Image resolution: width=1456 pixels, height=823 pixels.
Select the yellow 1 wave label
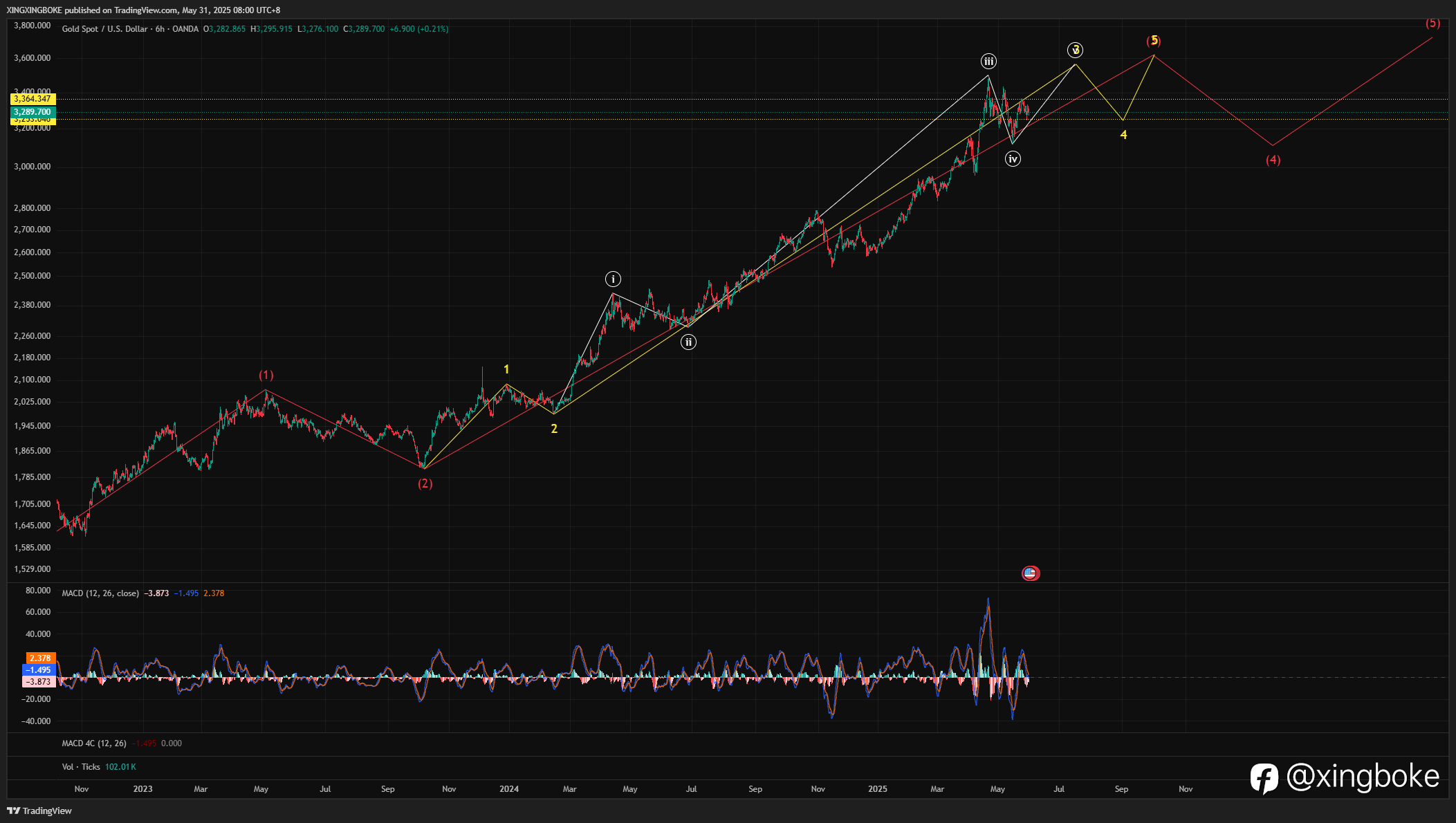(506, 369)
